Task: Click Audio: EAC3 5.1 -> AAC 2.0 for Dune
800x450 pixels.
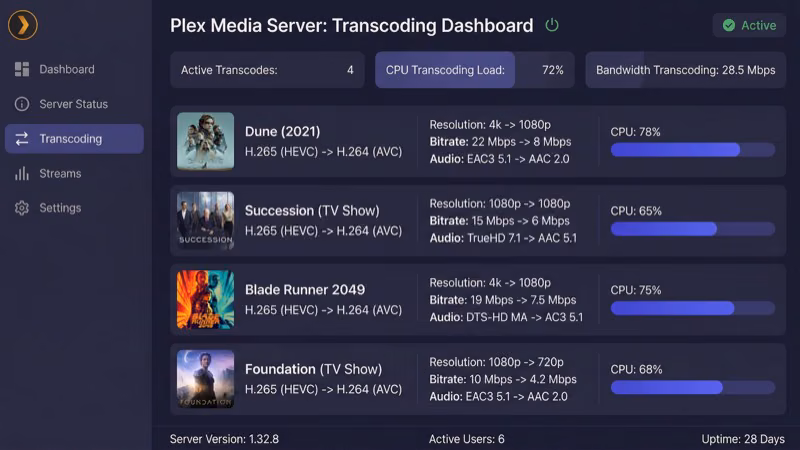Action: click(x=499, y=159)
